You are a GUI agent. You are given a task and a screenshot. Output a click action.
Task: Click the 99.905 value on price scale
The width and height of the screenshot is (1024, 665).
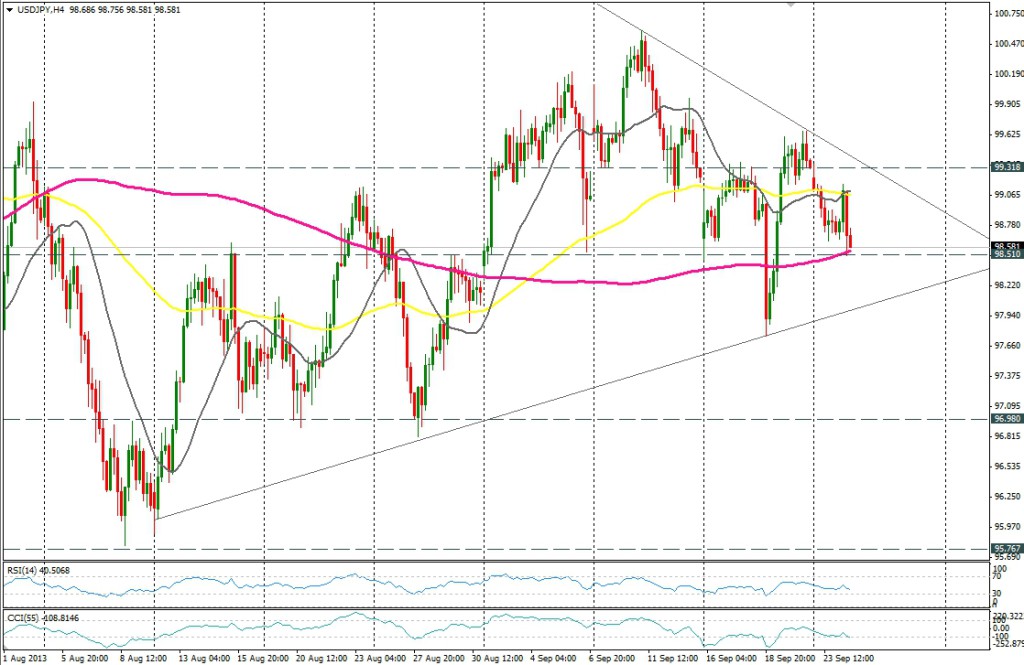1005,104
